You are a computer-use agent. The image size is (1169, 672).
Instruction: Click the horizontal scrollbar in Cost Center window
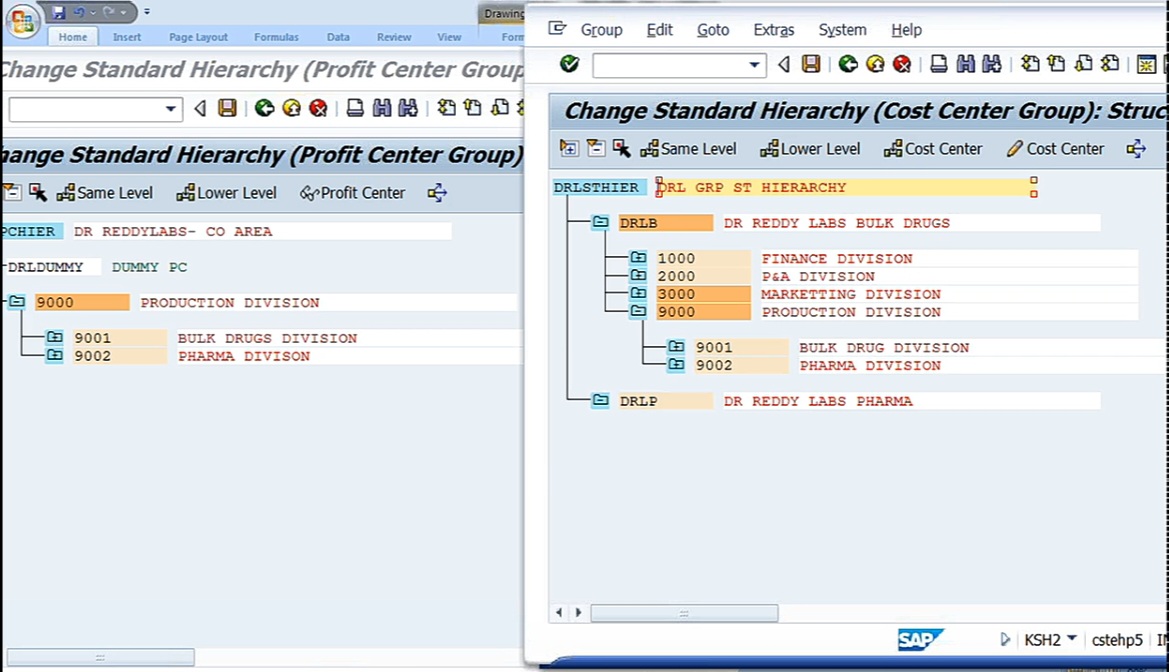tap(684, 613)
